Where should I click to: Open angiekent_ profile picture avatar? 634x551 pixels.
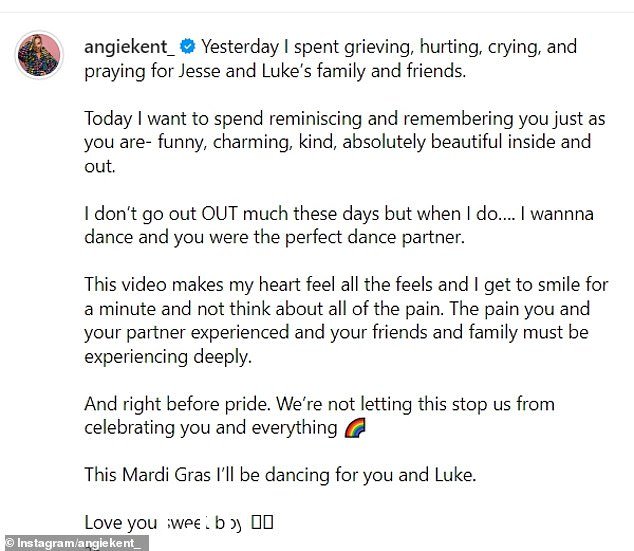pos(39,55)
